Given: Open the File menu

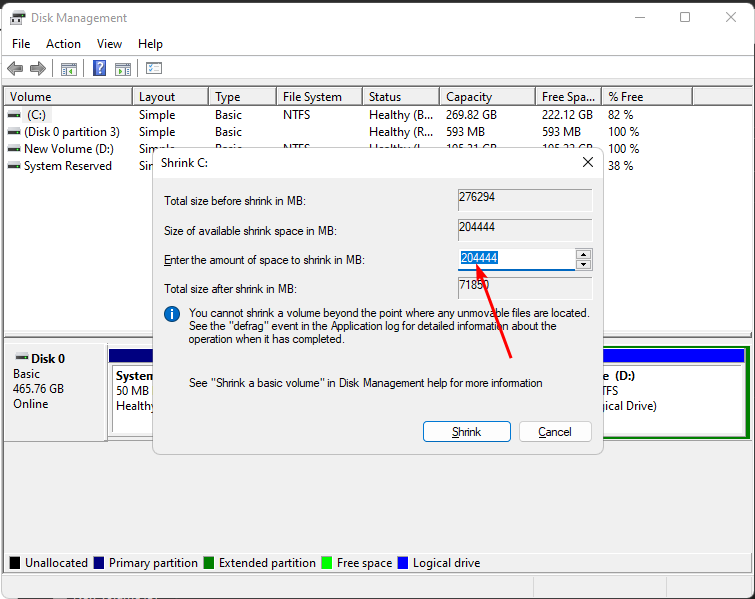Looking at the screenshot, I should click(x=21, y=44).
